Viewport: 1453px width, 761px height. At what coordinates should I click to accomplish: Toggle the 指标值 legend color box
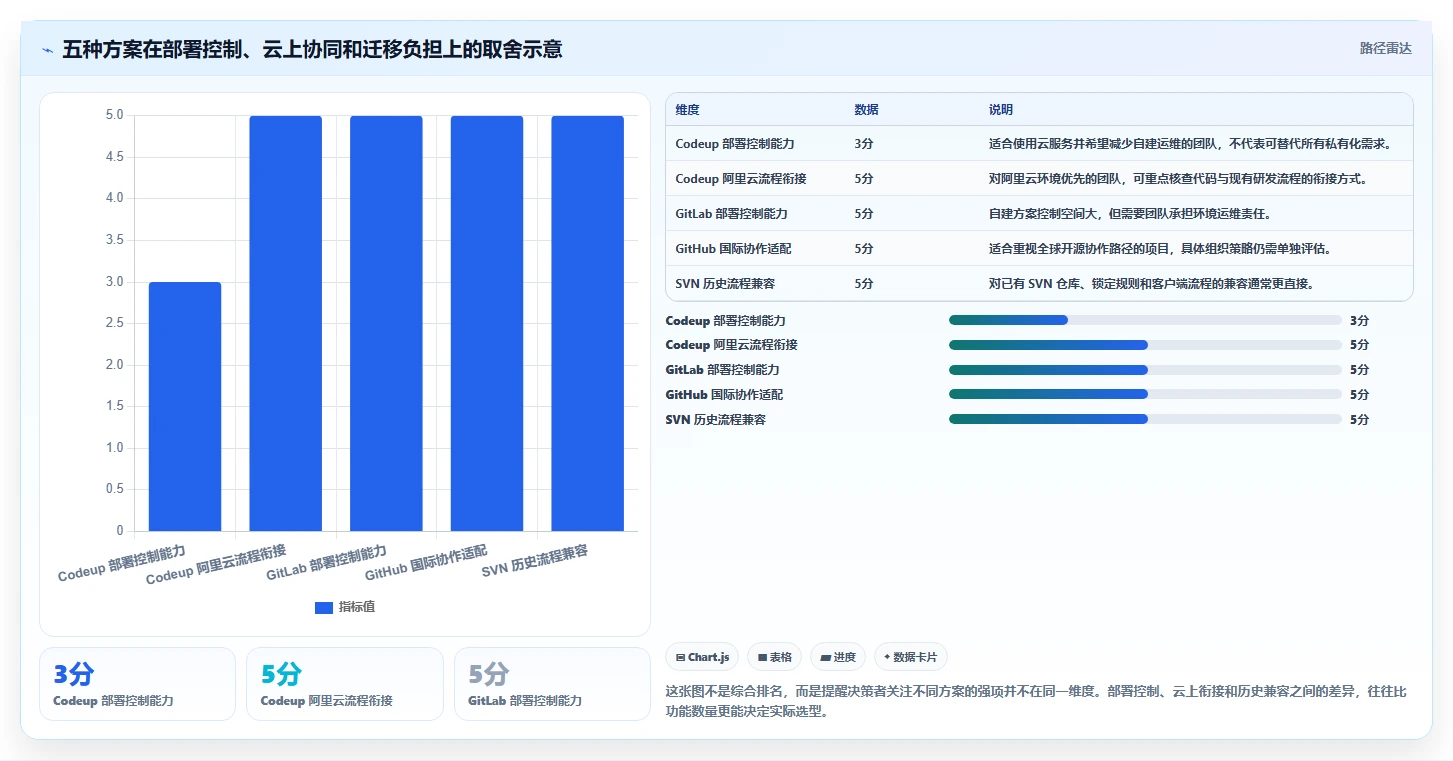pyautogui.click(x=324, y=607)
